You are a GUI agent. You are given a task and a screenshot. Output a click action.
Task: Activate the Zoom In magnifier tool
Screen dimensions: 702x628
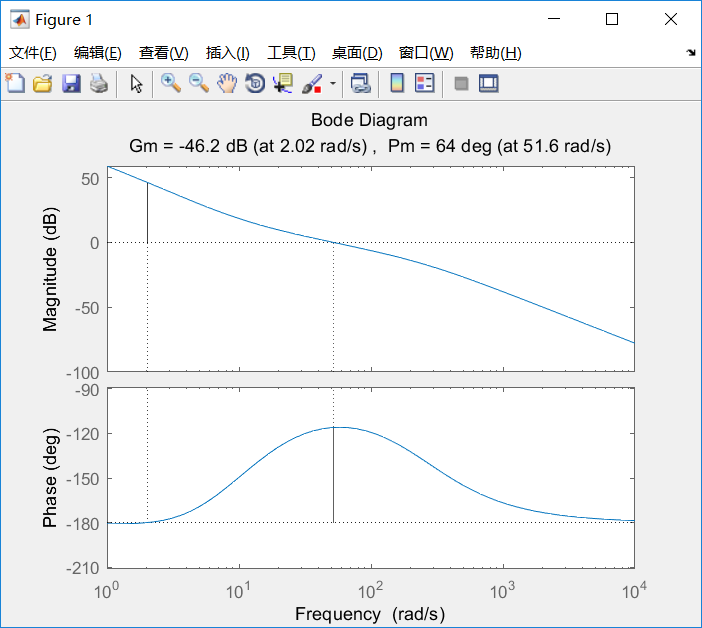click(171, 83)
